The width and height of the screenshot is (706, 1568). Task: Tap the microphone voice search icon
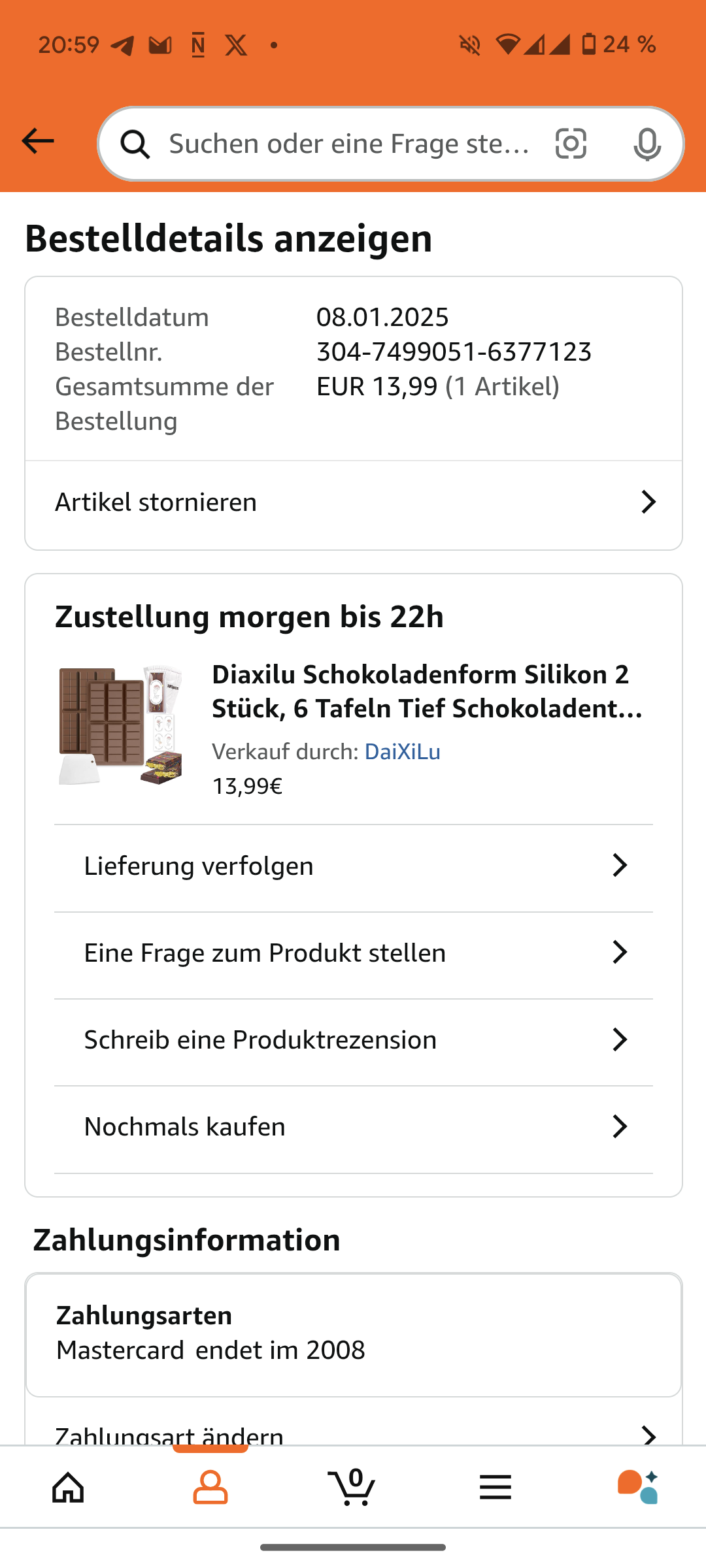647,144
